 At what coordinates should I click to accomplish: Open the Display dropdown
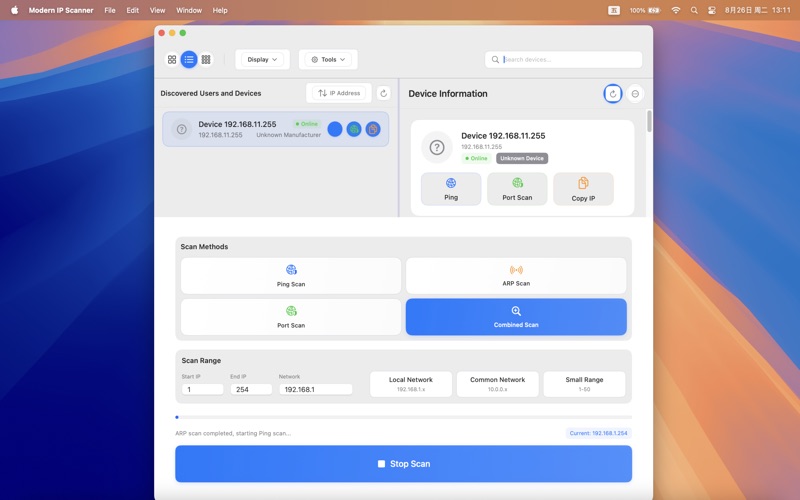(x=263, y=60)
